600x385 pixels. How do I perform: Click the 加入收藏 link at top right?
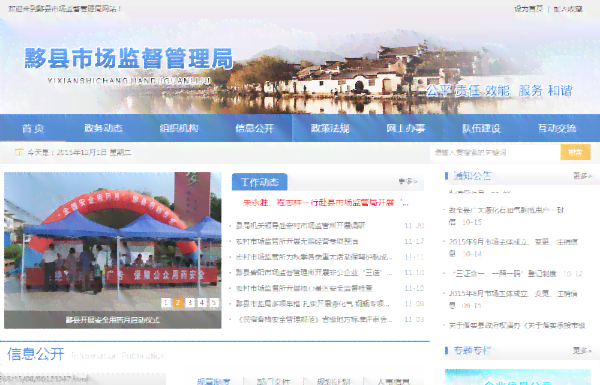pos(568,9)
